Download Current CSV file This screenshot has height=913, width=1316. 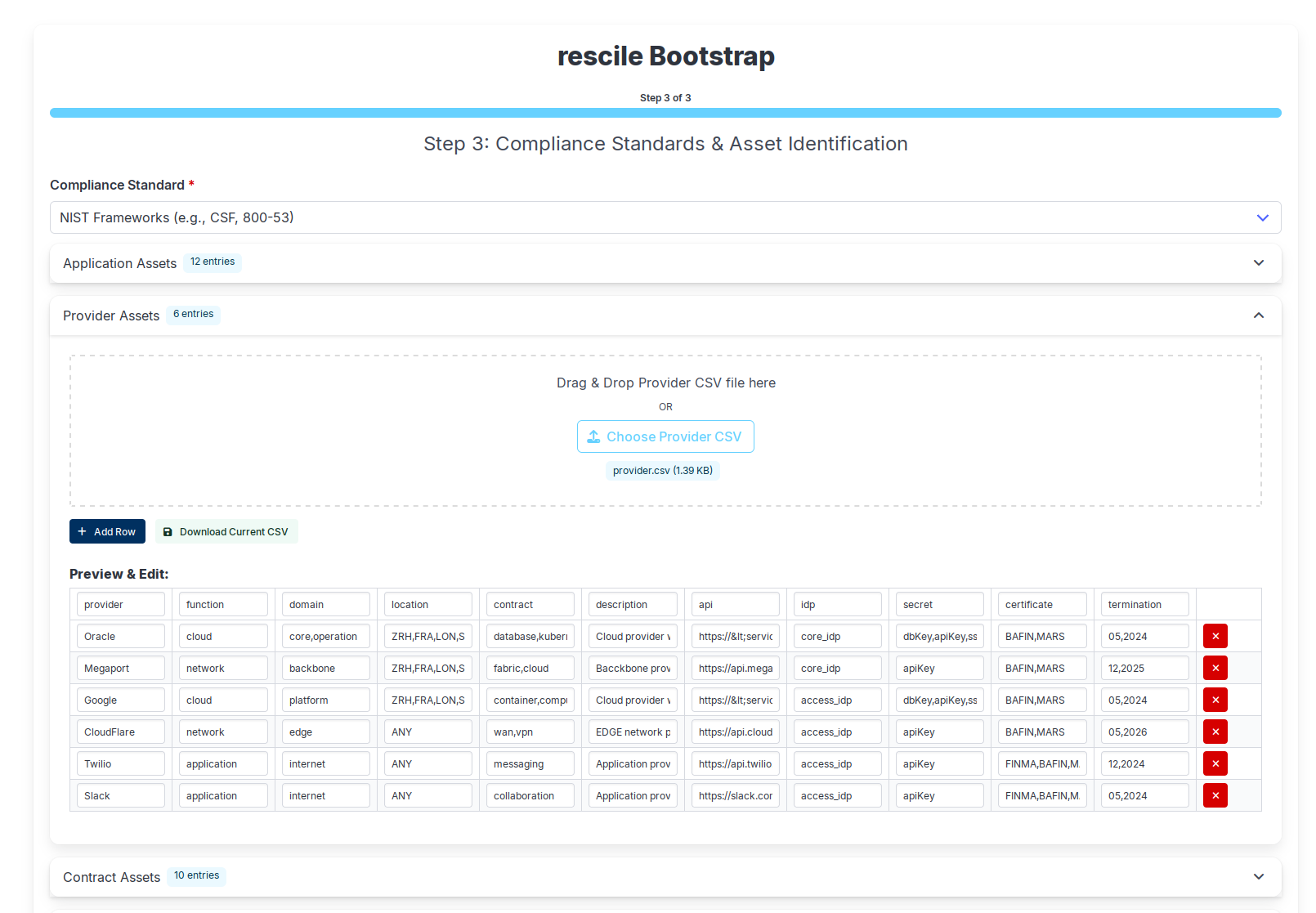pyautogui.click(x=226, y=531)
